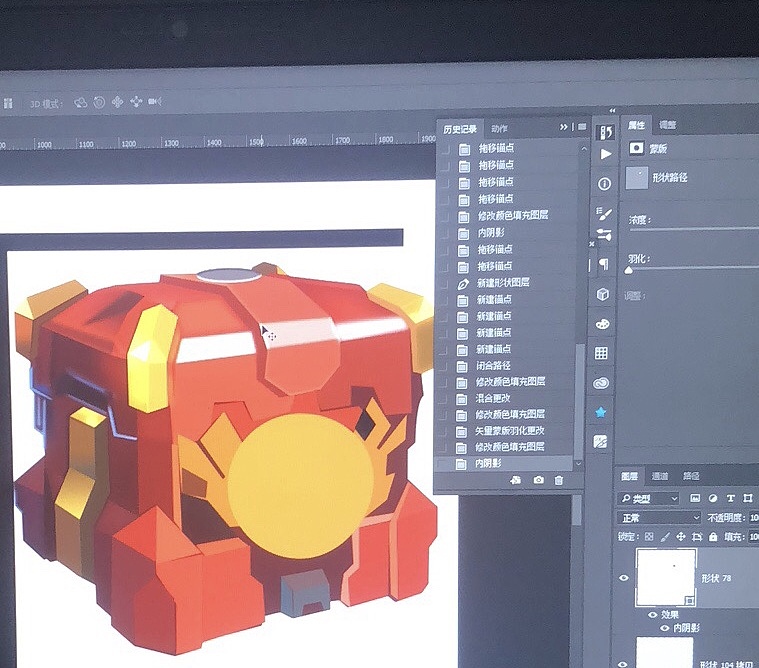The width and height of the screenshot is (759, 668).
Task: Hide the 形状 78 layer
Action: point(624,578)
